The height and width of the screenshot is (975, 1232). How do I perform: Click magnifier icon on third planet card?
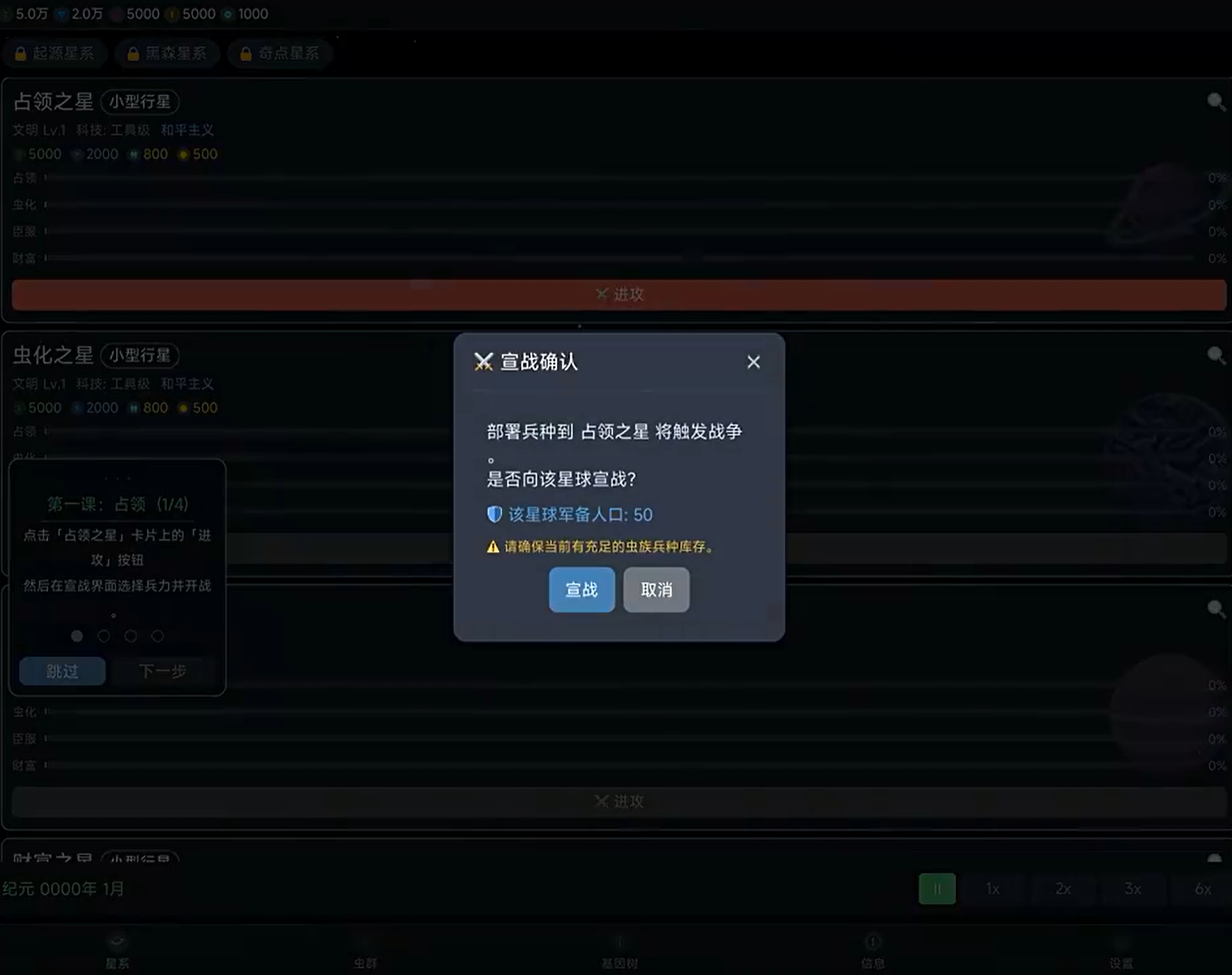tap(1215, 608)
